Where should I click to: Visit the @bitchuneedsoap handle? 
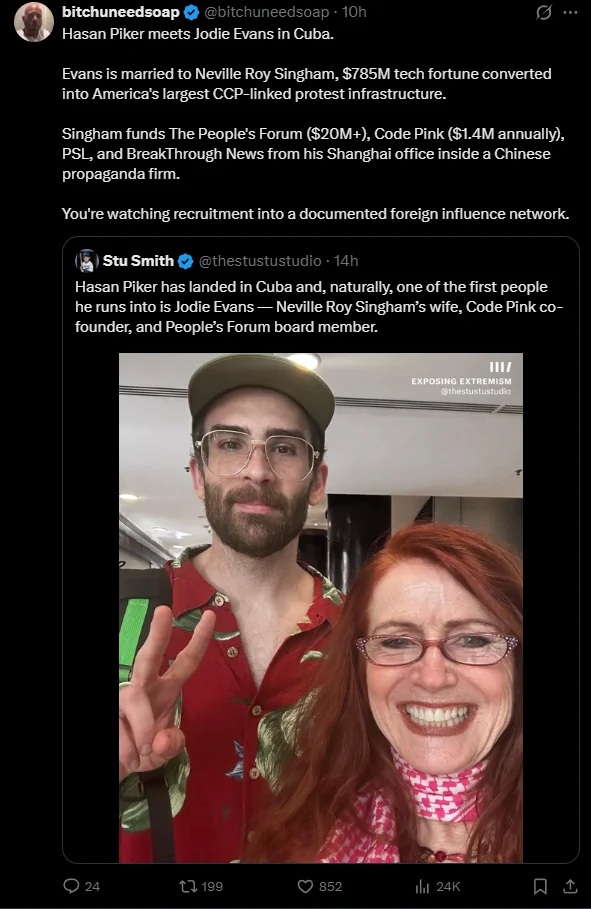267,12
